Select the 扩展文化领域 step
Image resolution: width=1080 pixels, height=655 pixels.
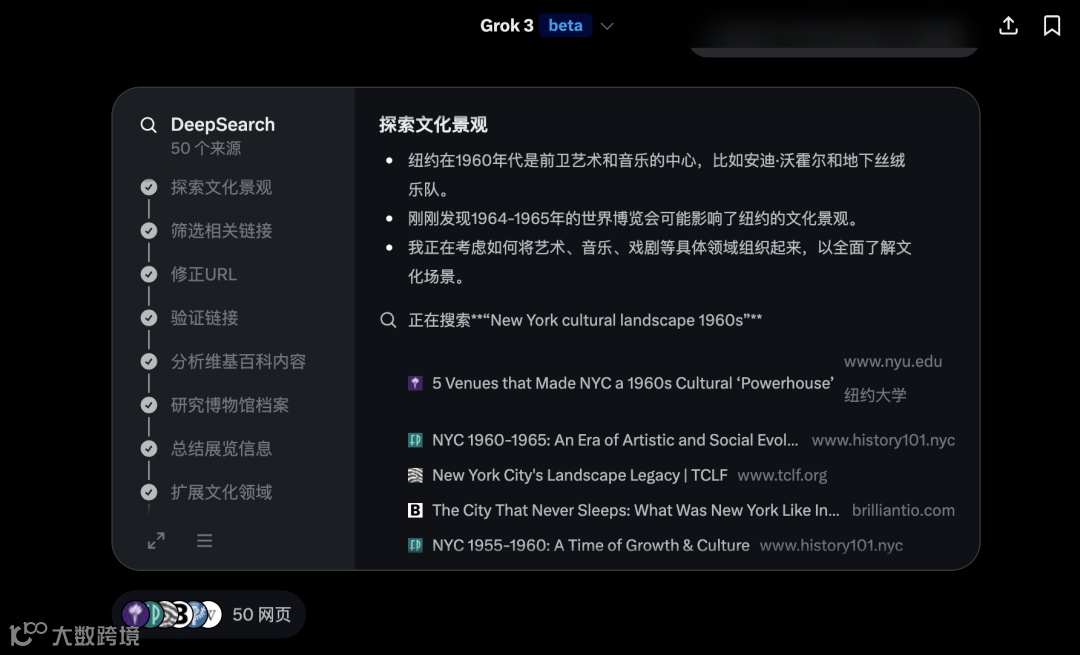click(x=221, y=492)
